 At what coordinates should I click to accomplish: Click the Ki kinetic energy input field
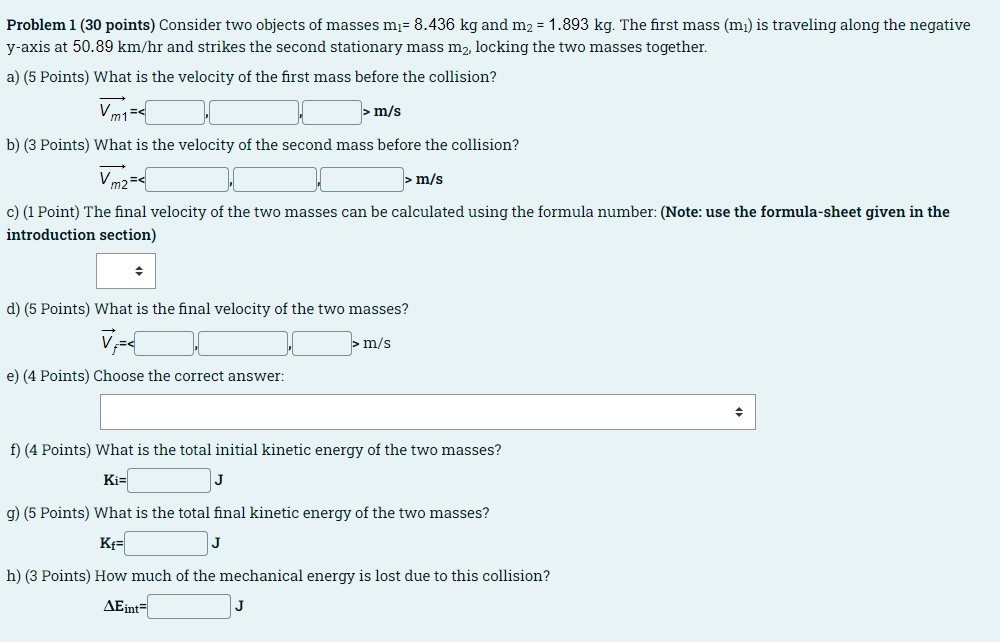[x=168, y=479]
